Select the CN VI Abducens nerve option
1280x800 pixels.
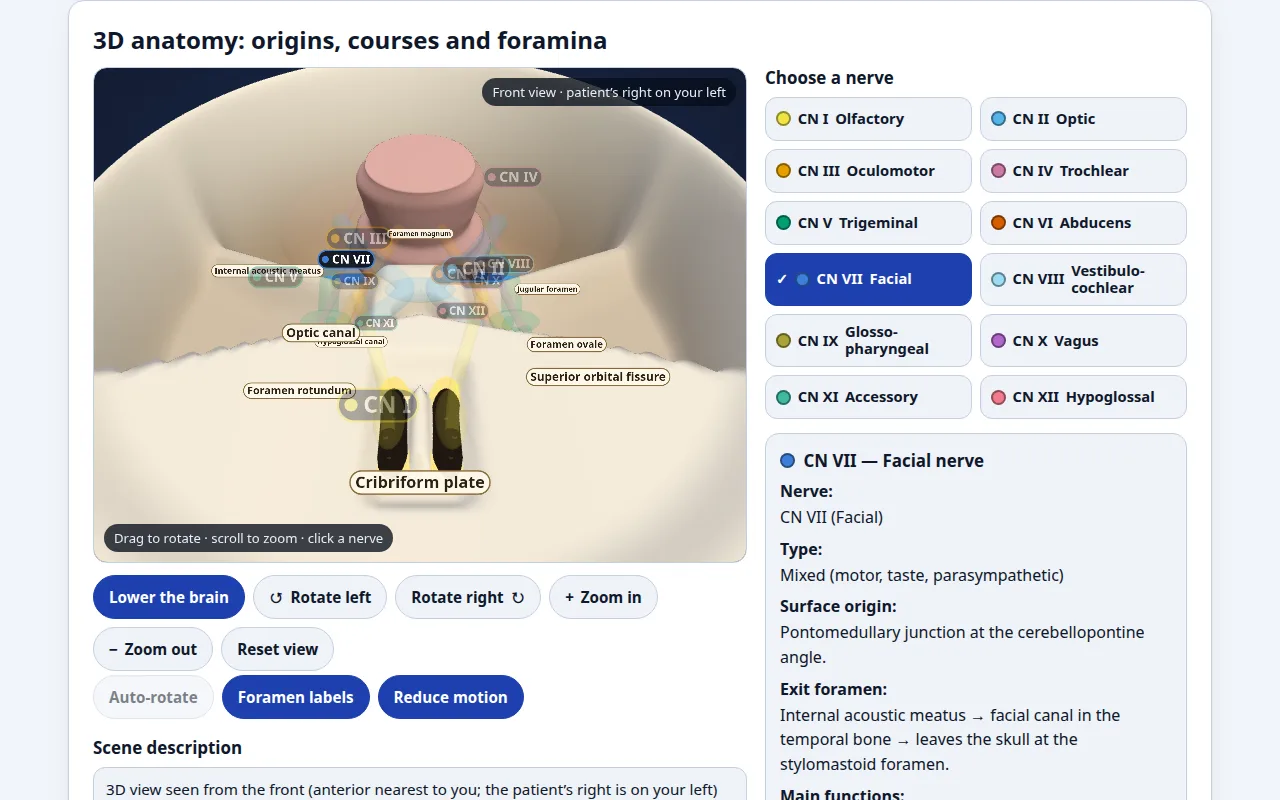1083,223
